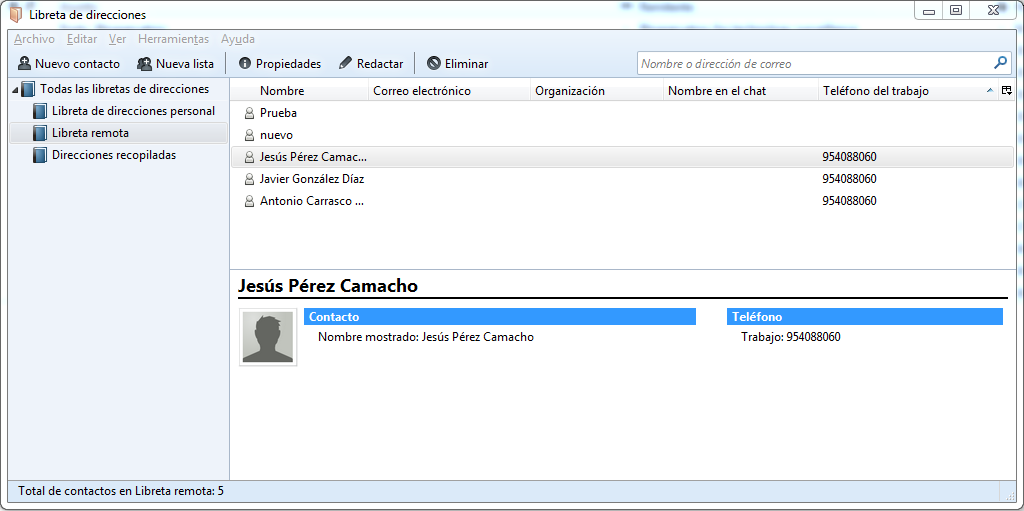This screenshot has height=511, width=1024.
Task: Sort by the Nombre column header
Action: (300, 91)
